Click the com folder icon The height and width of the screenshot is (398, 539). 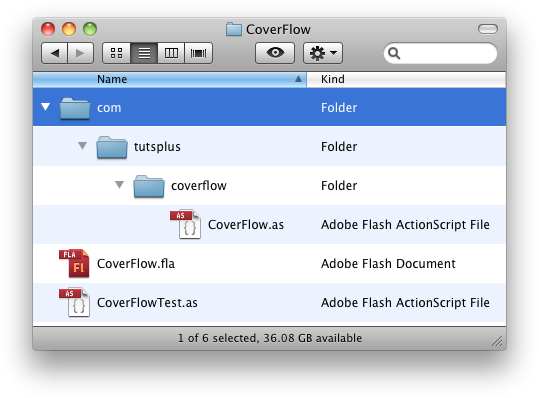(x=75, y=108)
